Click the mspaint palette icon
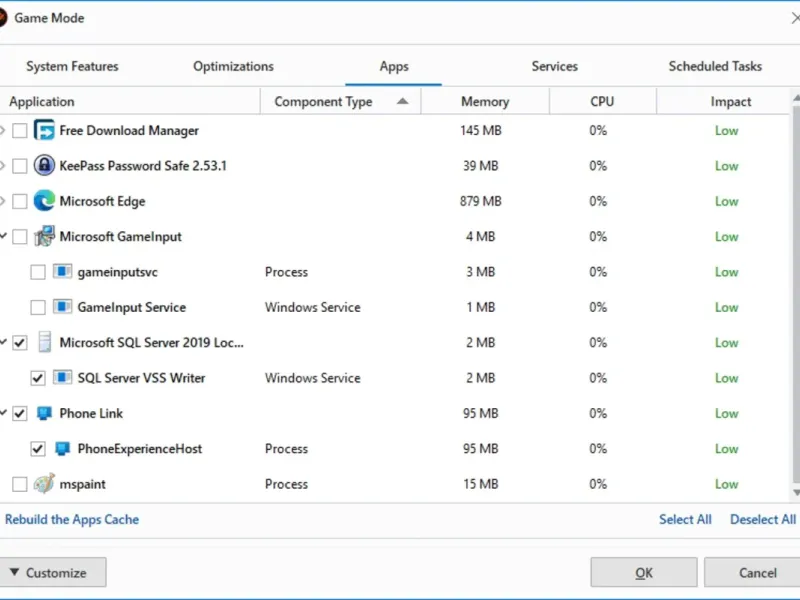The height and width of the screenshot is (600, 800). tap(44, 484)
